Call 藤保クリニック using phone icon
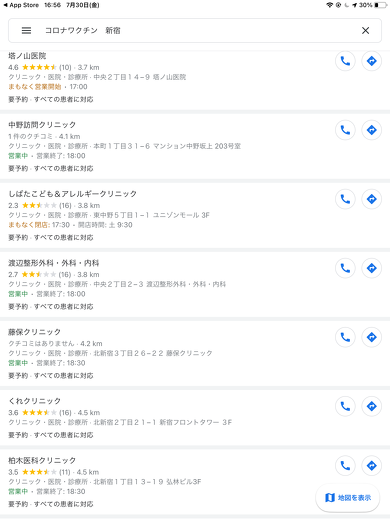This screenshot has width=390, height=520. point(345,337)
